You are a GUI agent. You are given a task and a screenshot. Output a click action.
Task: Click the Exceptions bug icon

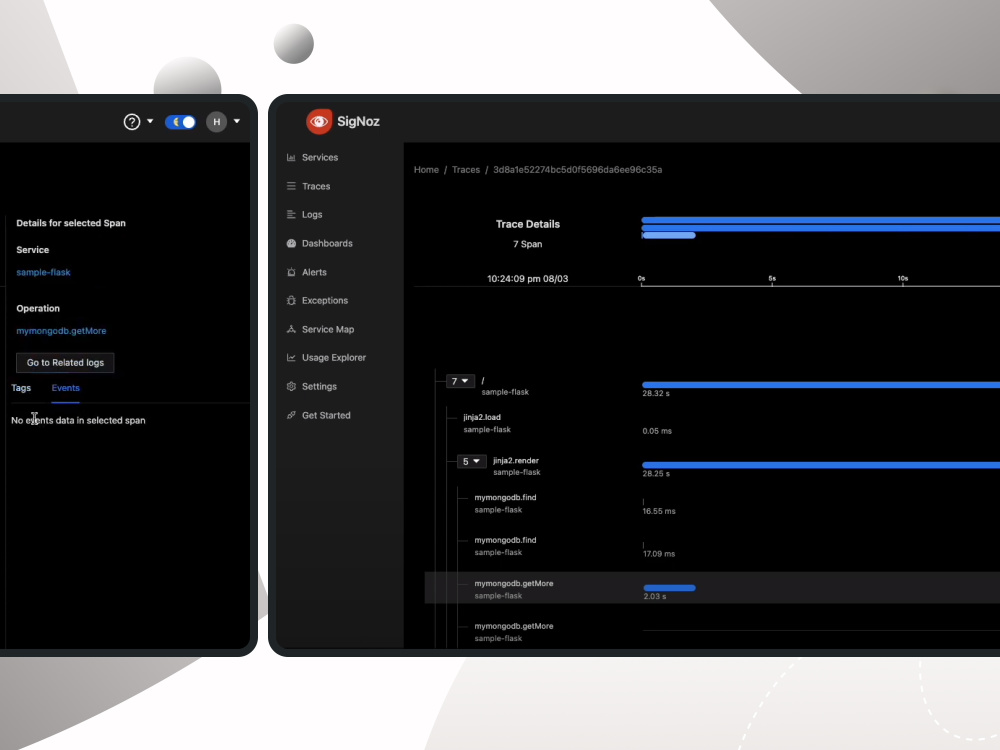tap(291, 300)
